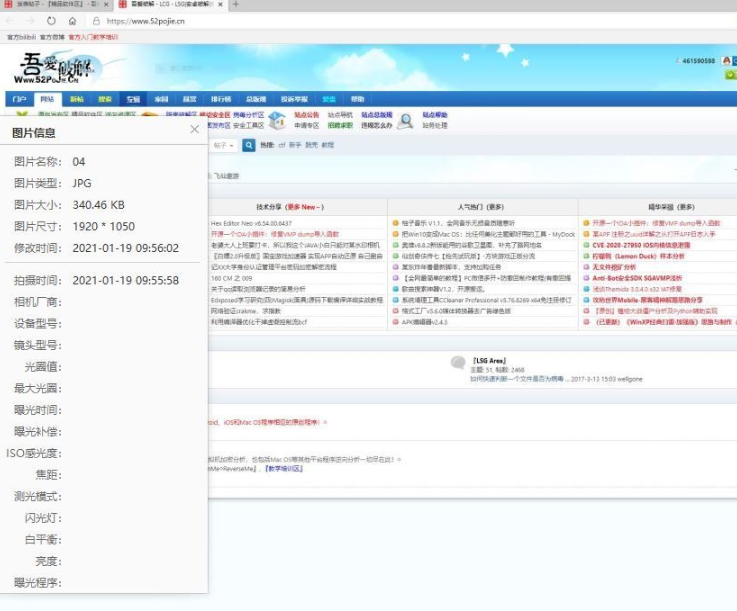View site security lock info
Viewport: 737px width, 611px height.
point(96,21)
